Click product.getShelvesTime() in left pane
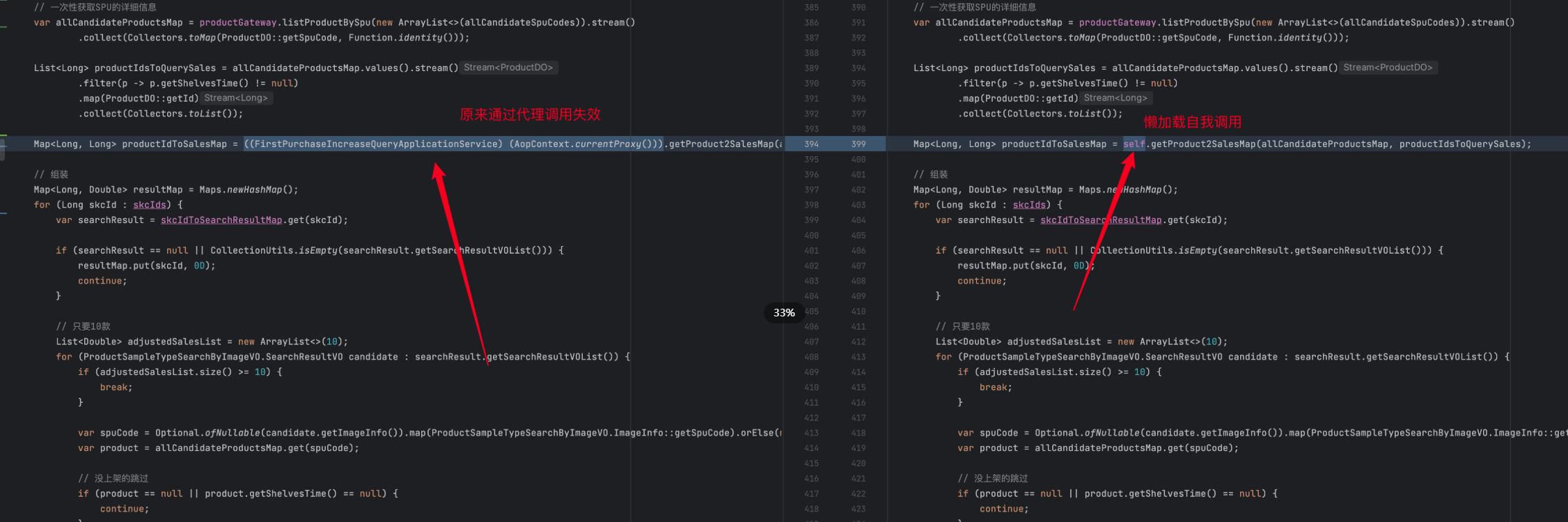Screen dimensions: 1568x522 point(271,493)
